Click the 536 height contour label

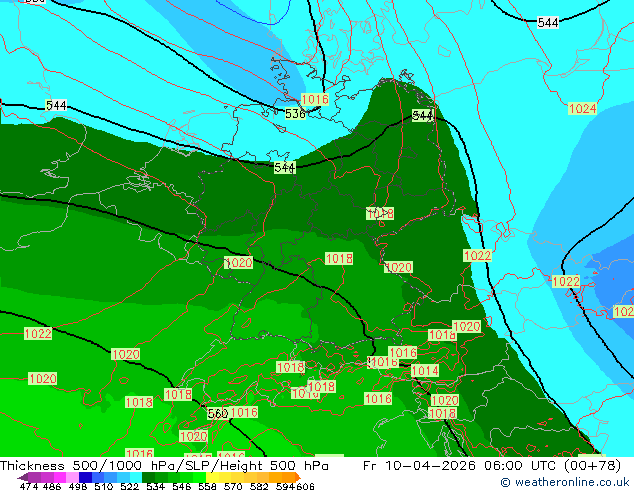(x=295, y=114)
